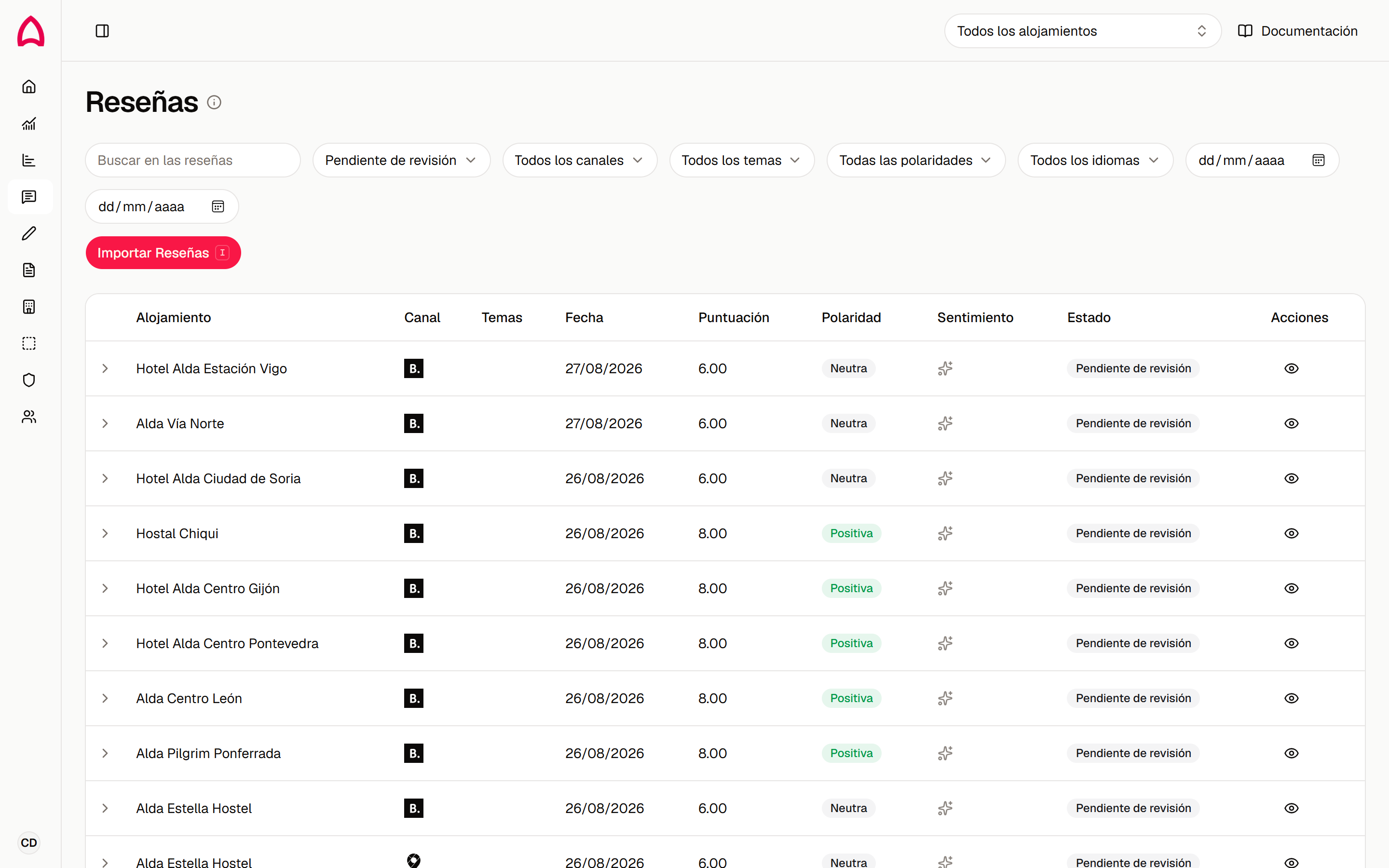Click sentiment sparkle icon for Alda Vía Norte
1389x868 pixels.
click(x=945, y=424)
